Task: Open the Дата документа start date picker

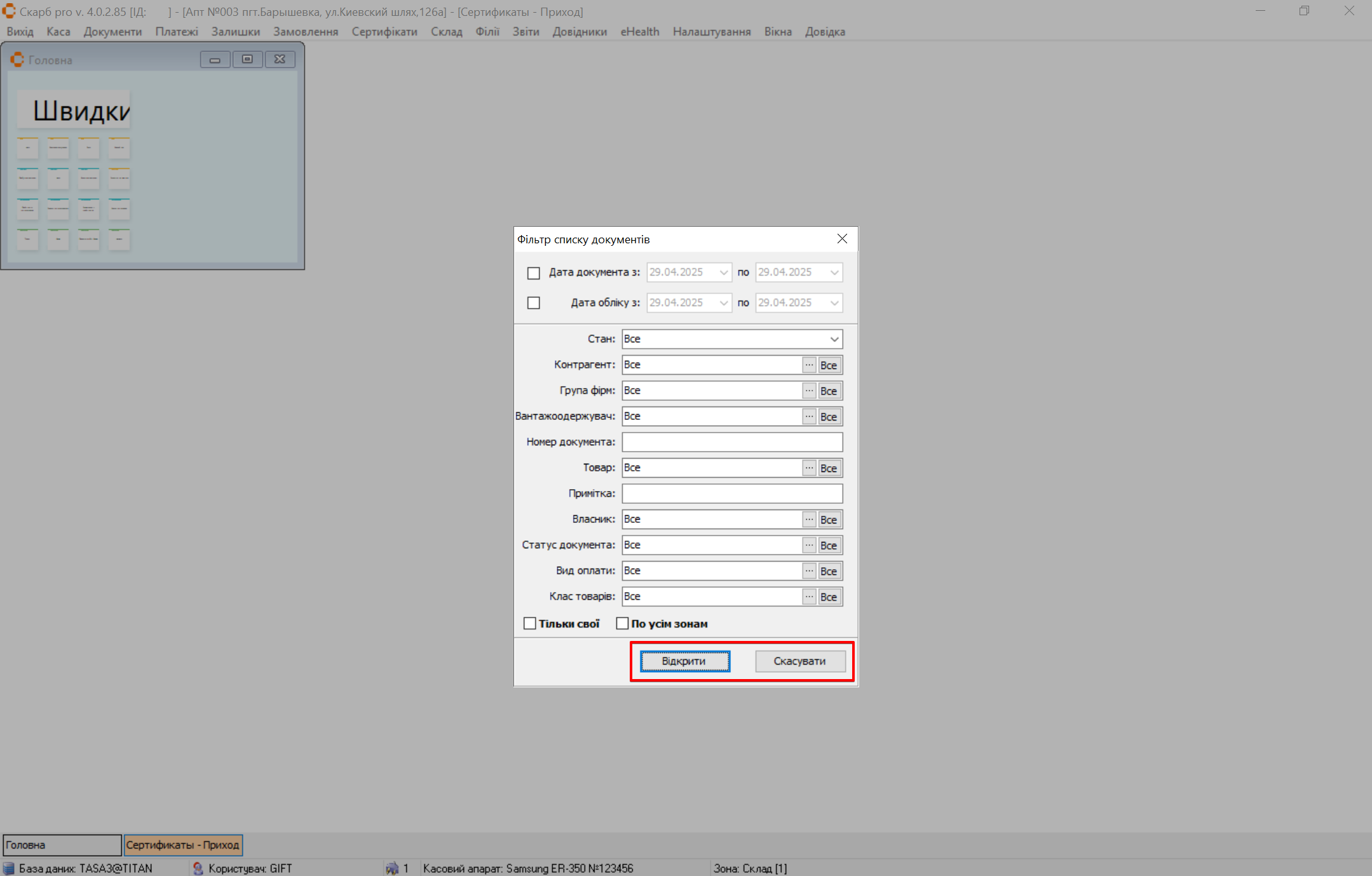Action: tap(723, 273)
